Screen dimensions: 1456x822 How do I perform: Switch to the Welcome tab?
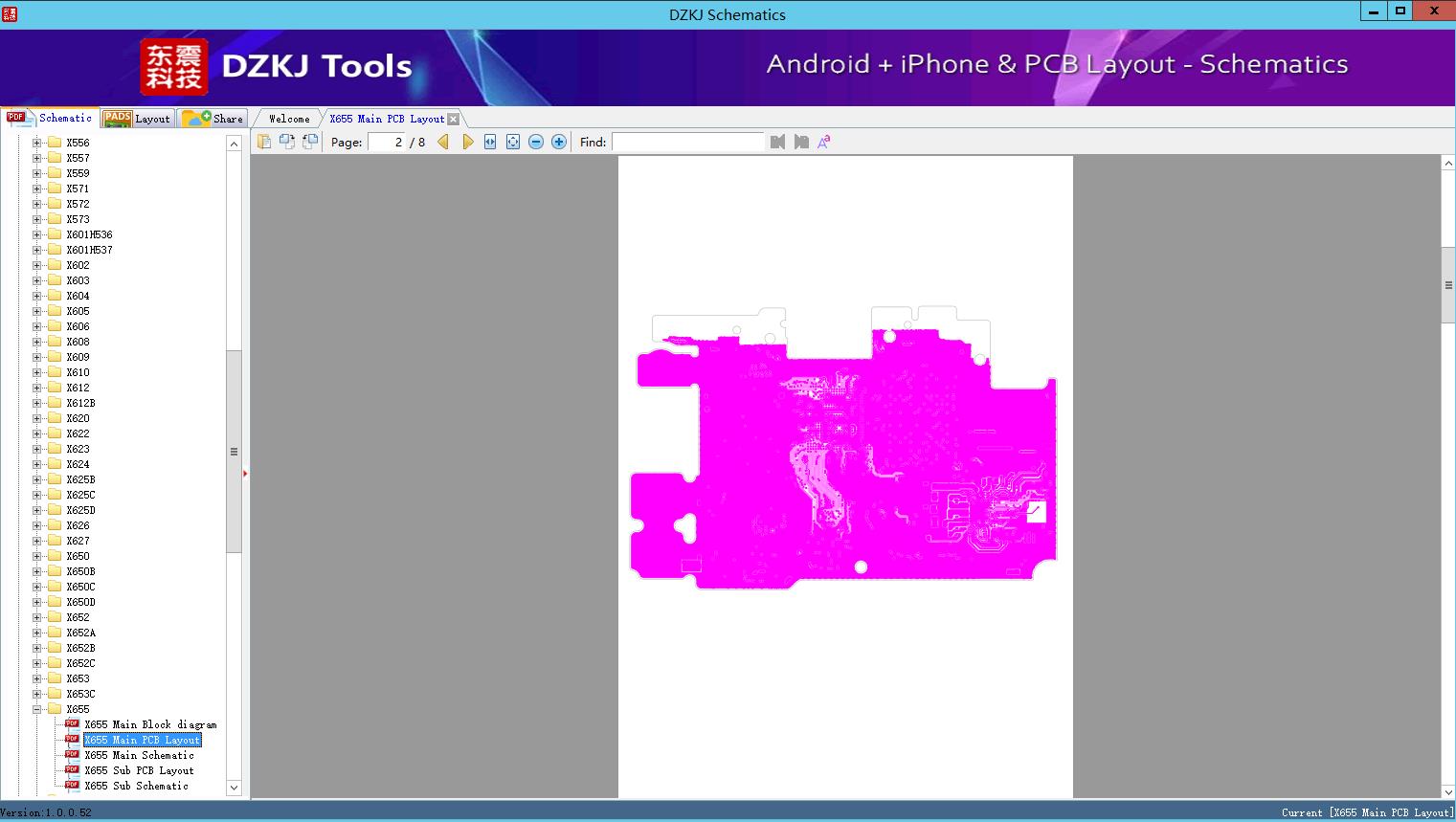pos(289,119)
